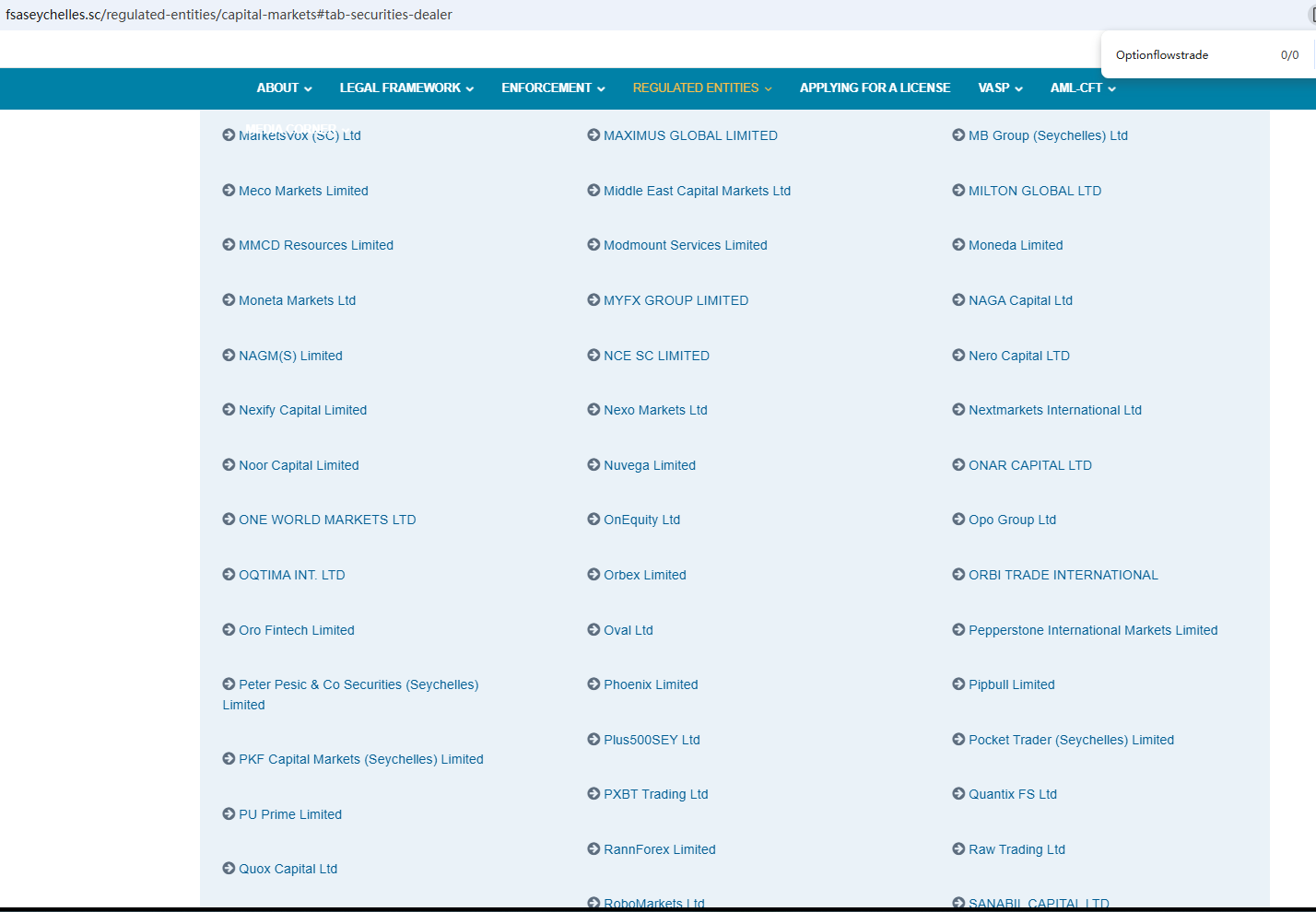Click the arrow icon beside Meco Markets Limited
This screenshot has height=912, width=1316.
click(229, 190)
